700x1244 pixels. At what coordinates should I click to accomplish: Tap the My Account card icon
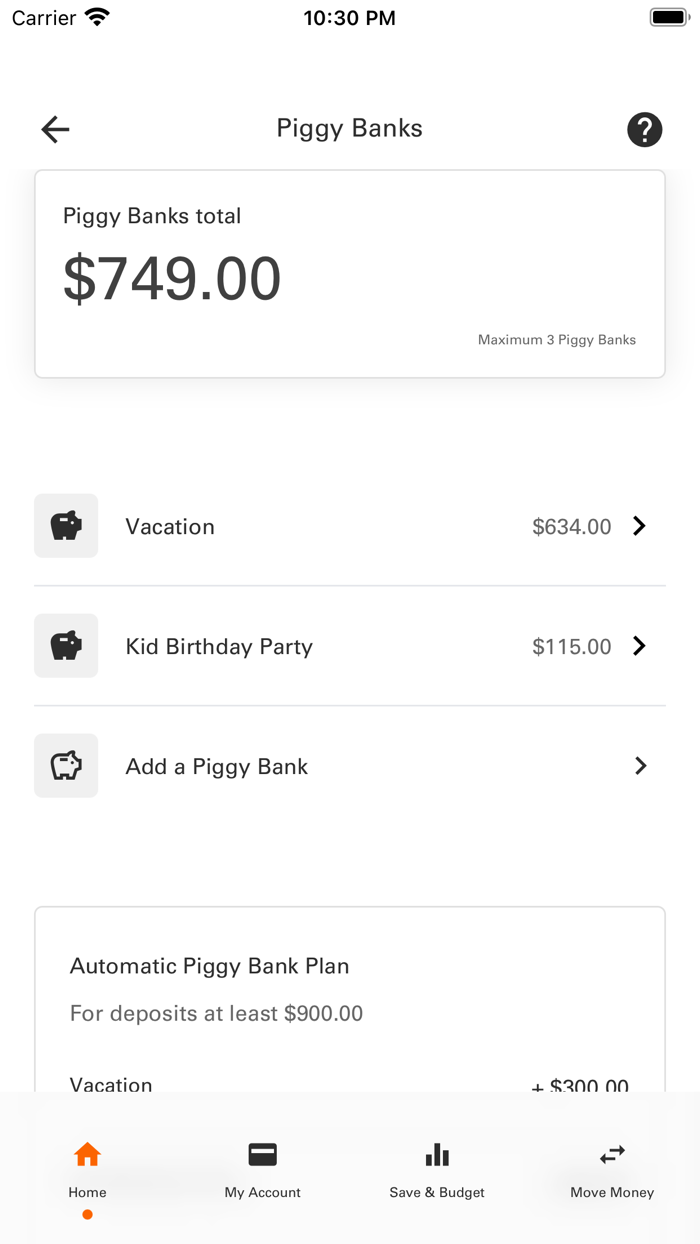coord(262,1153)
